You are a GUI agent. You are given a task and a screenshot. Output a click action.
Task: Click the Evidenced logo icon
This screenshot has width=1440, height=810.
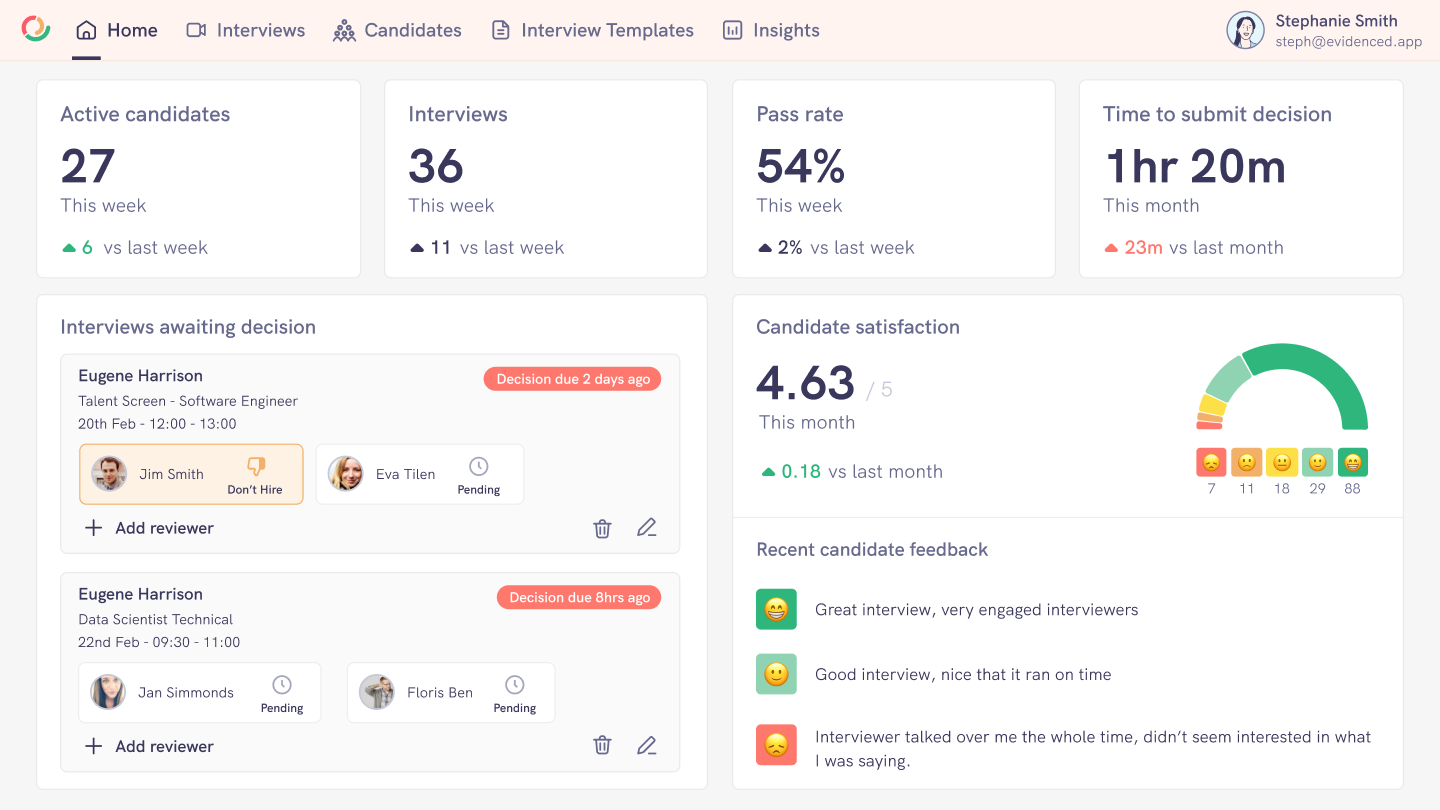click(36, 30)
